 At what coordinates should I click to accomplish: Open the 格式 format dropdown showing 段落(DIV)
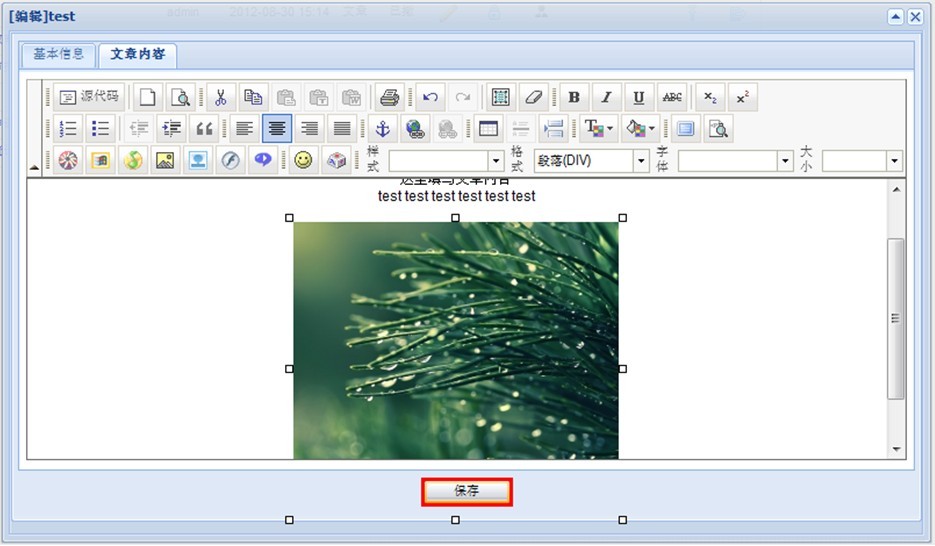coord(592,161)
